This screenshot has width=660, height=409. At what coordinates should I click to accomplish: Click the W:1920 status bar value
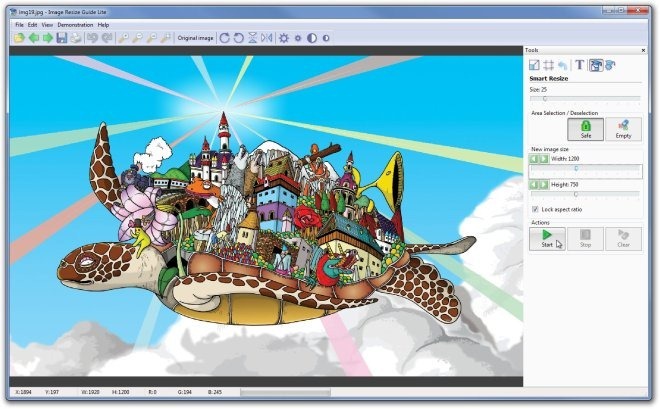click(90, 392)
